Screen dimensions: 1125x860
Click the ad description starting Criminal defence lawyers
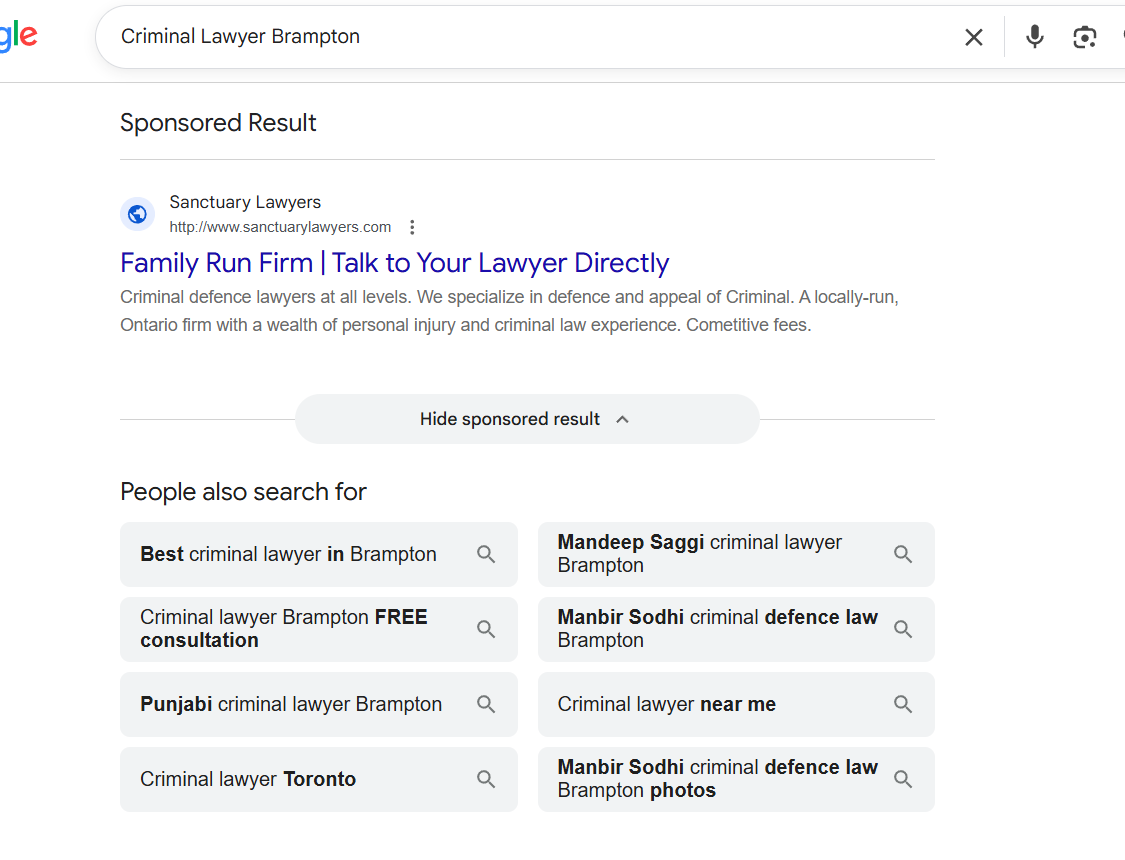(509, 311)
